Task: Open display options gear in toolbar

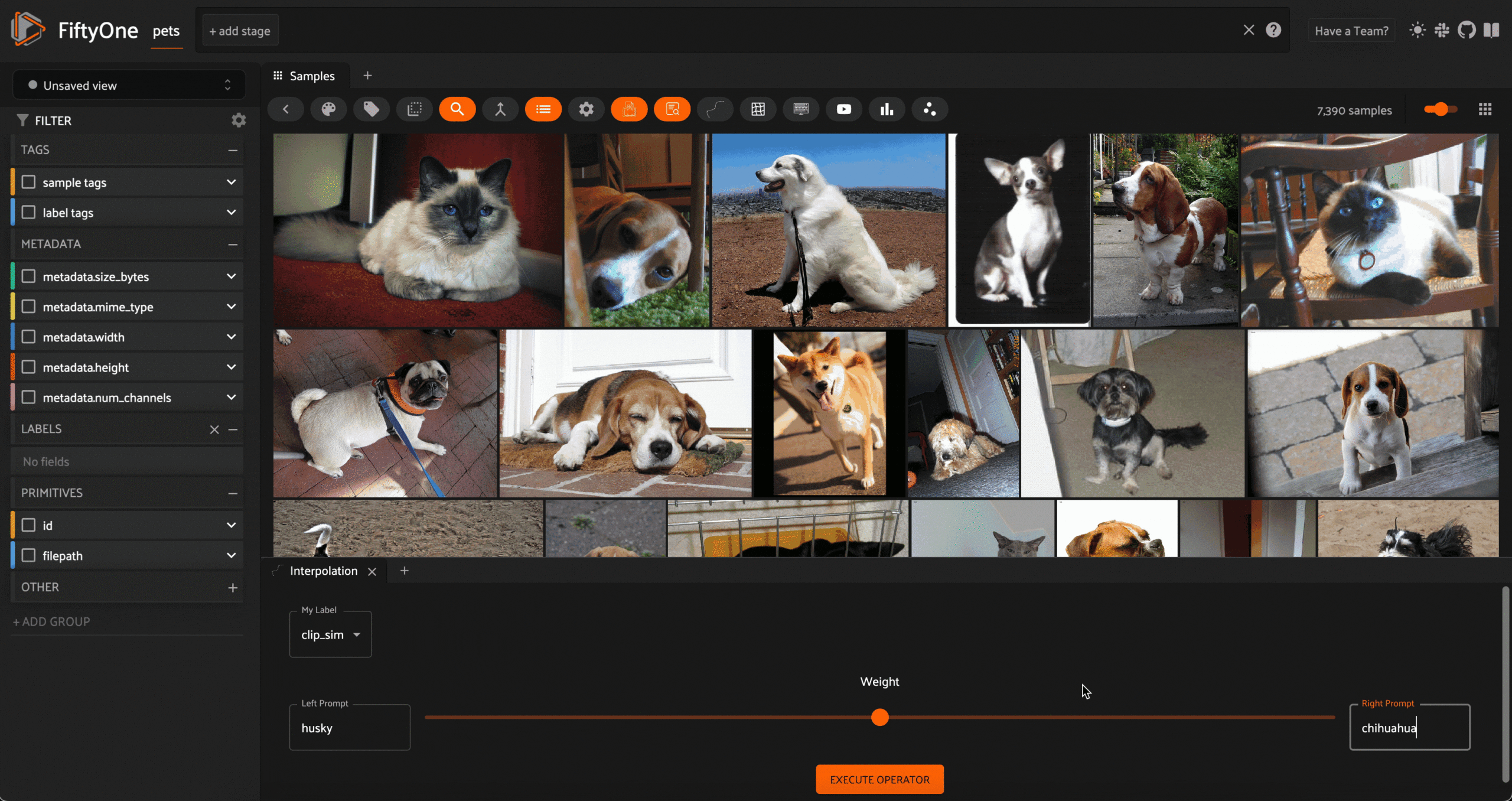Action: 586,109
